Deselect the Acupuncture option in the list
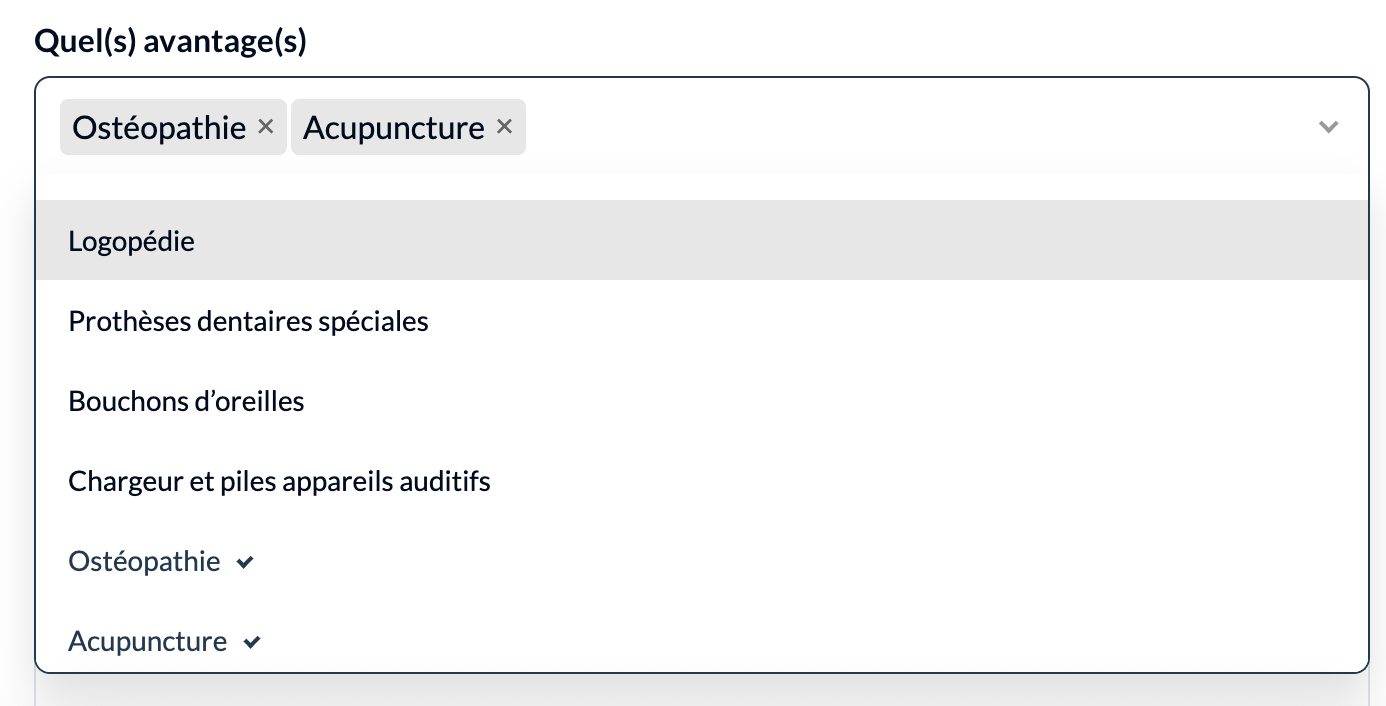 pos(148,641)
